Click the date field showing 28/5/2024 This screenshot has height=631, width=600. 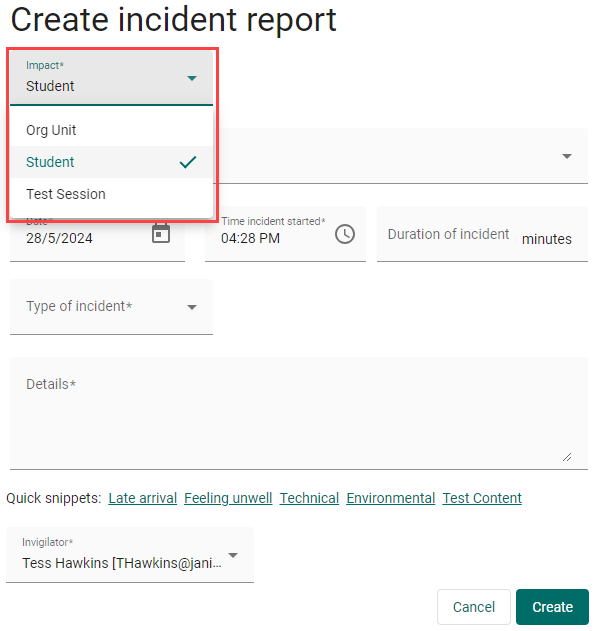(x=80, y=239)
